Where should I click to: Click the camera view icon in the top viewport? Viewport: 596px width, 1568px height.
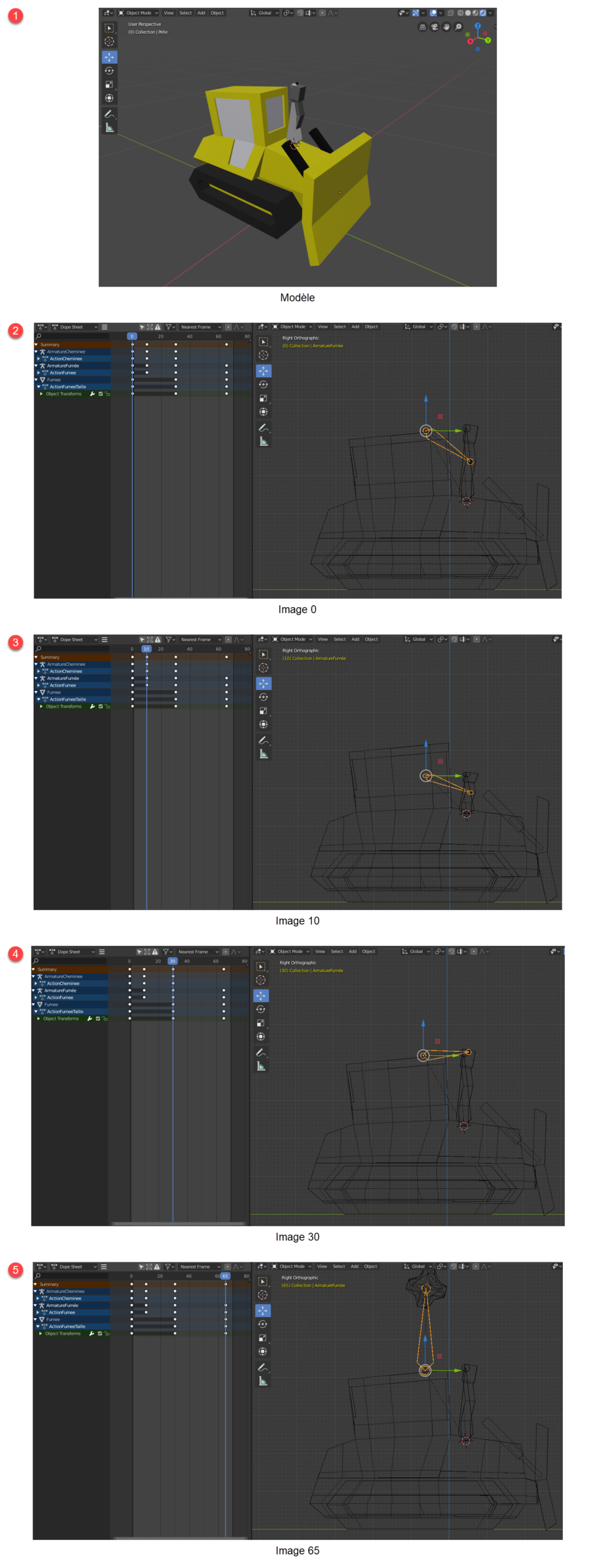click(434, 27)
